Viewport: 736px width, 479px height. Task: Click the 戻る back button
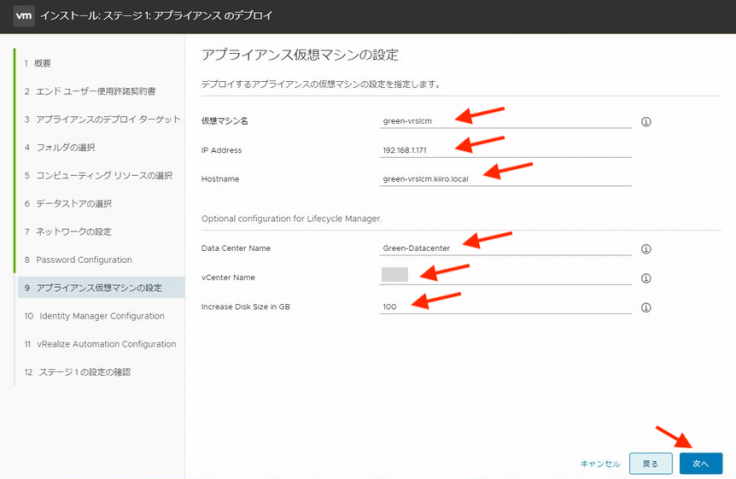(x=651, y=464)
